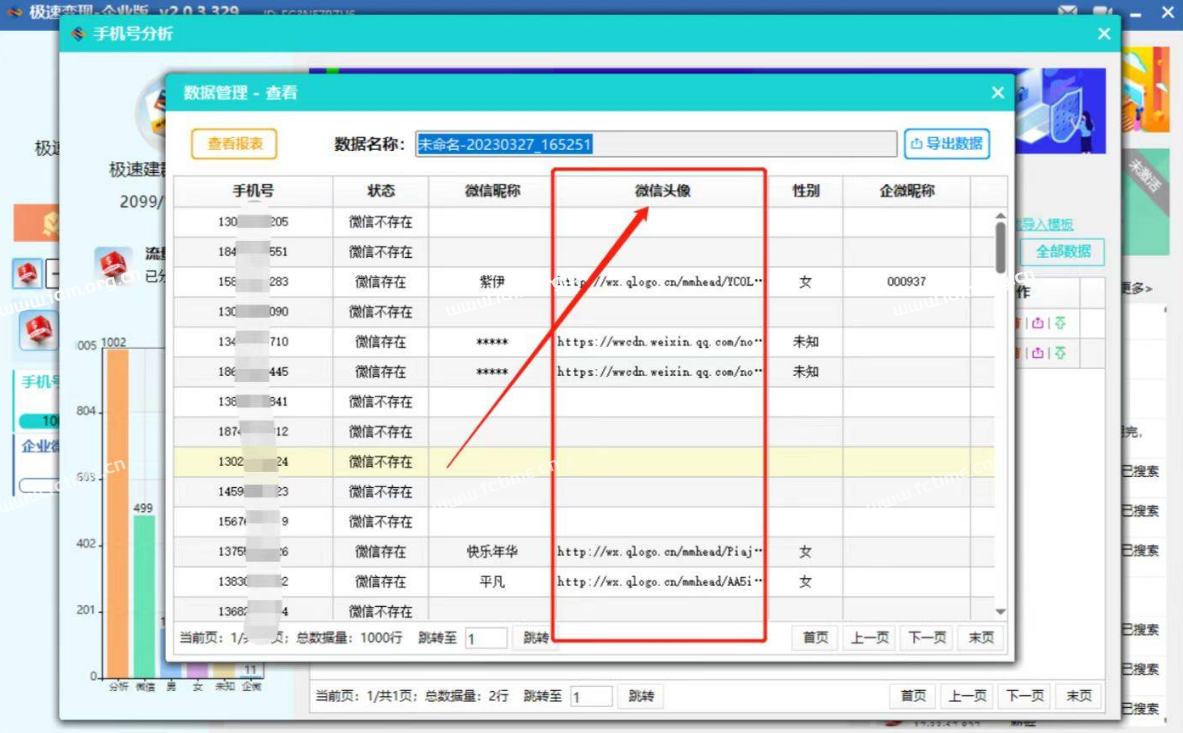Go to 首页 in the background pagination
1183x733 pixels.
click(x=913, y=696)
